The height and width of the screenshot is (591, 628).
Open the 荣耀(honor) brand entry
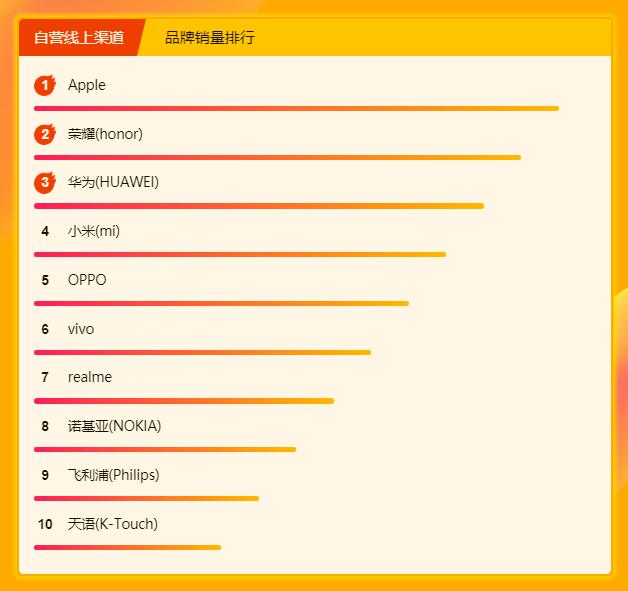click(105, 134)
